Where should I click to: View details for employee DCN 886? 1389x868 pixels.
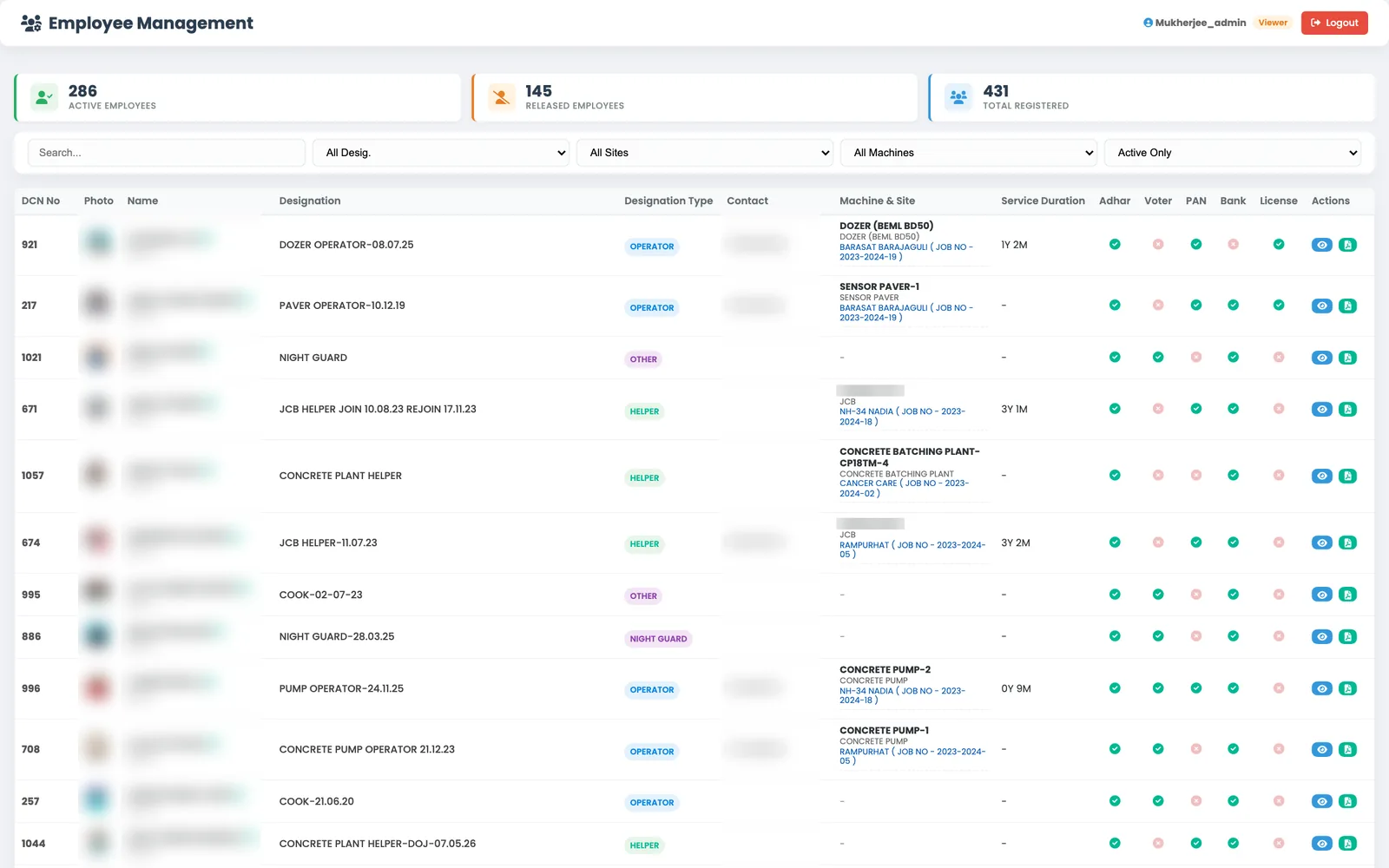[x=1321, y=636]
